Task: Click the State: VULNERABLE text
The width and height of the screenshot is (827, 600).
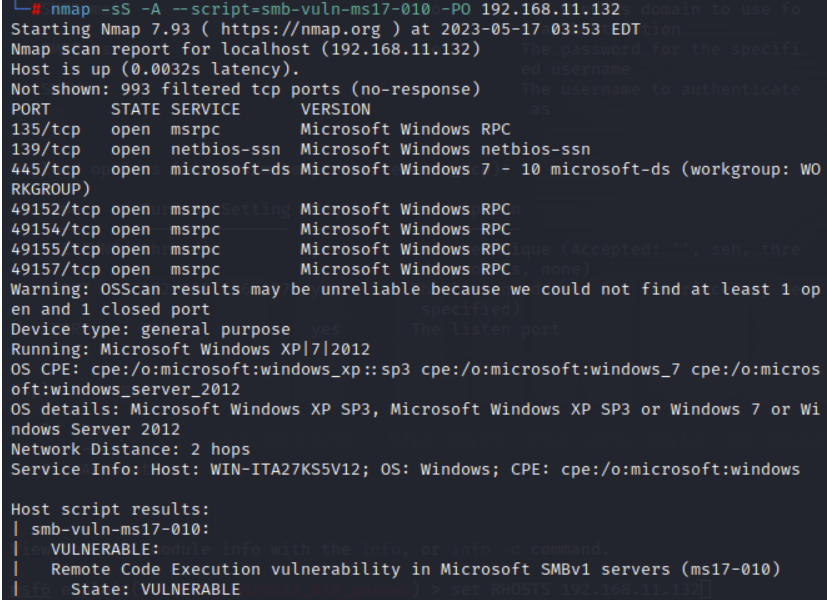Action: point(156,589)
